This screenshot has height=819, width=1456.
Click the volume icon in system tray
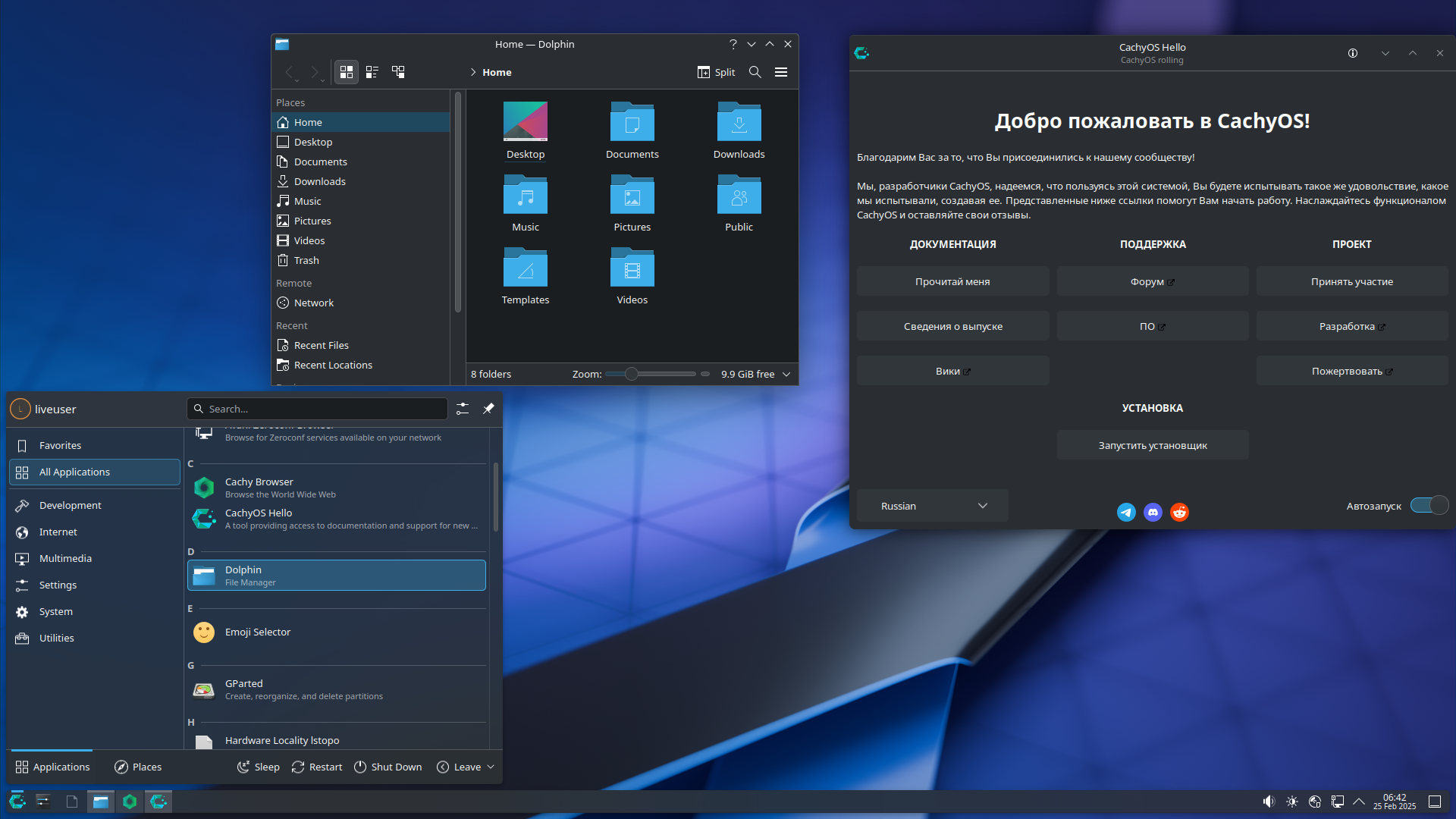point(1269,802)
